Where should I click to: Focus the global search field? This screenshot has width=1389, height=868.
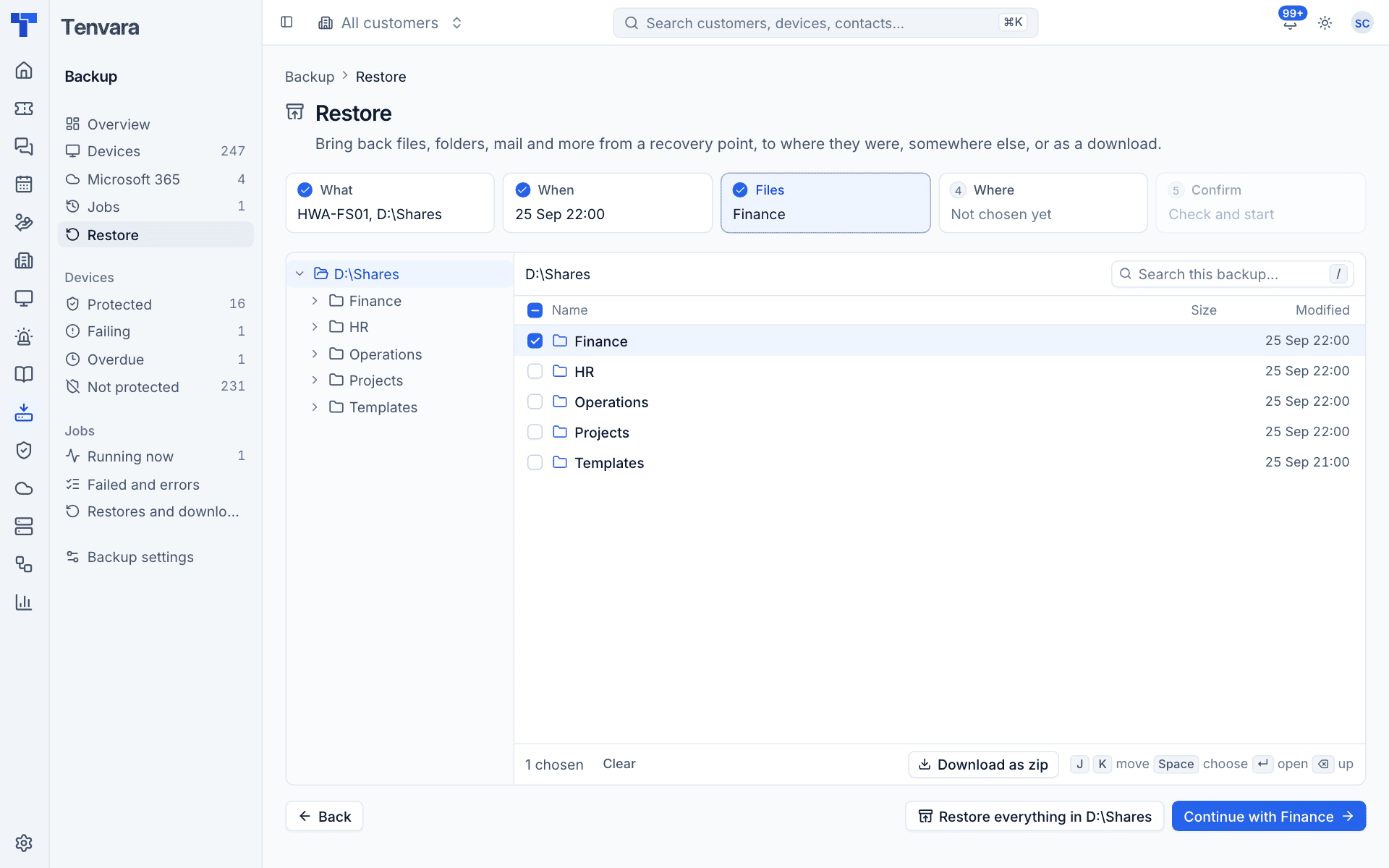pos(825,23)
